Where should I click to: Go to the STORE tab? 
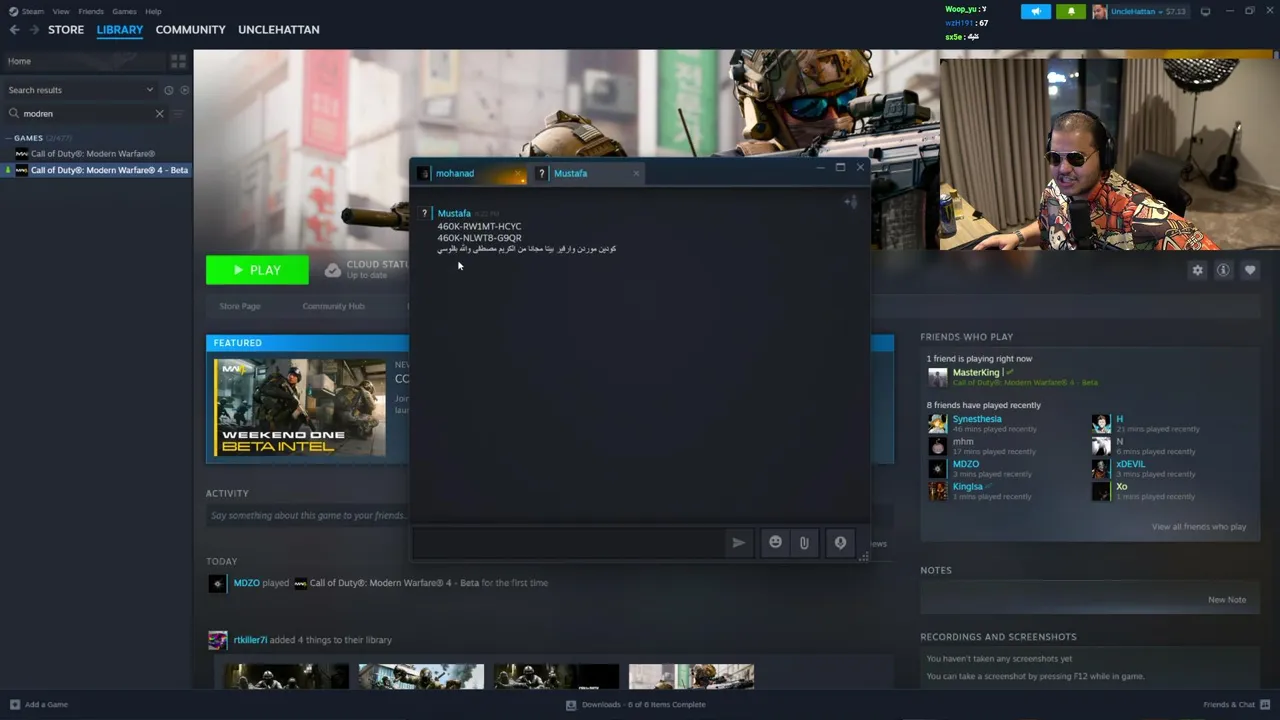pyautogui.click(x=66, y=30)
